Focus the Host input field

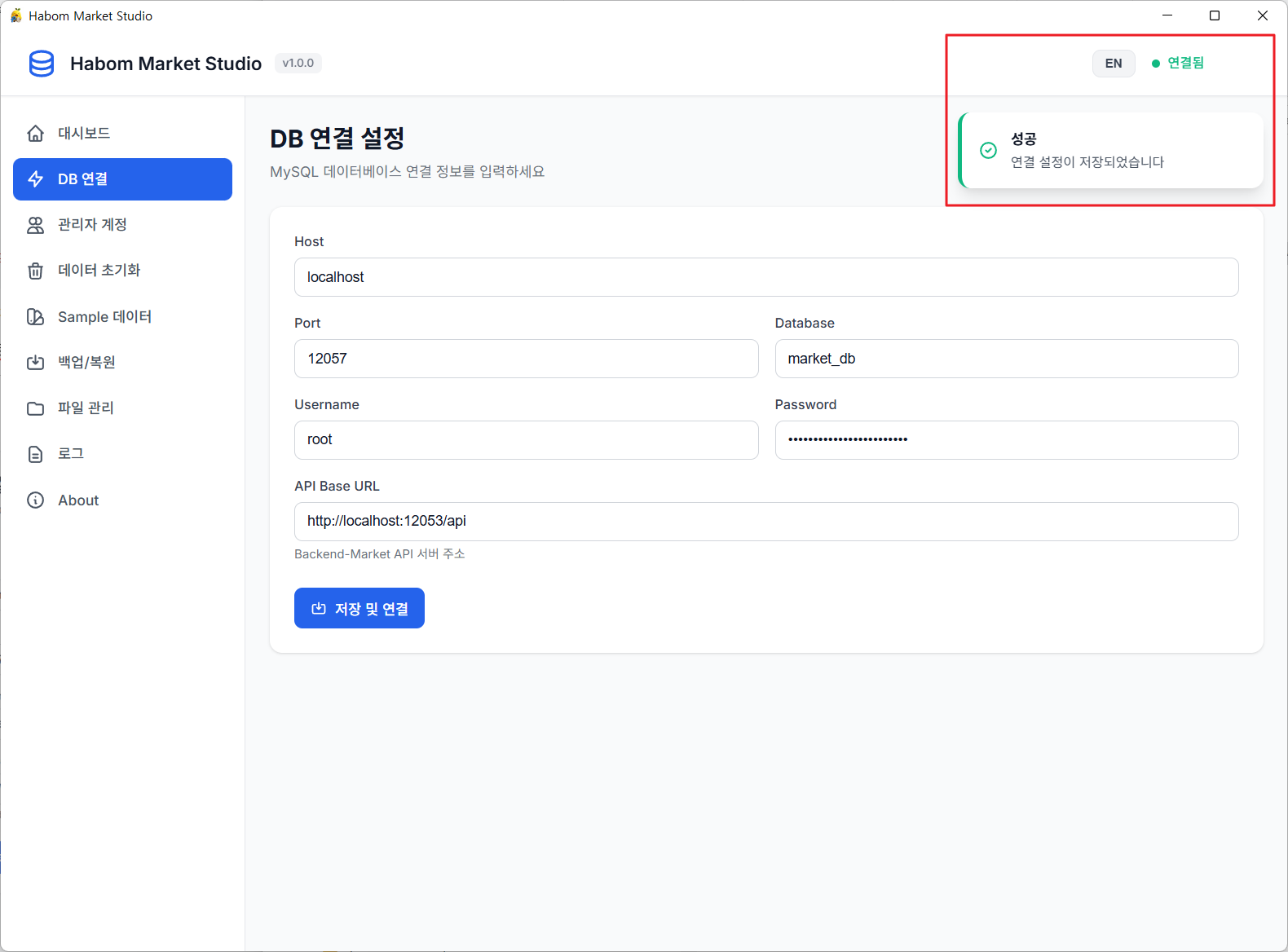click(x=765, y=277)
